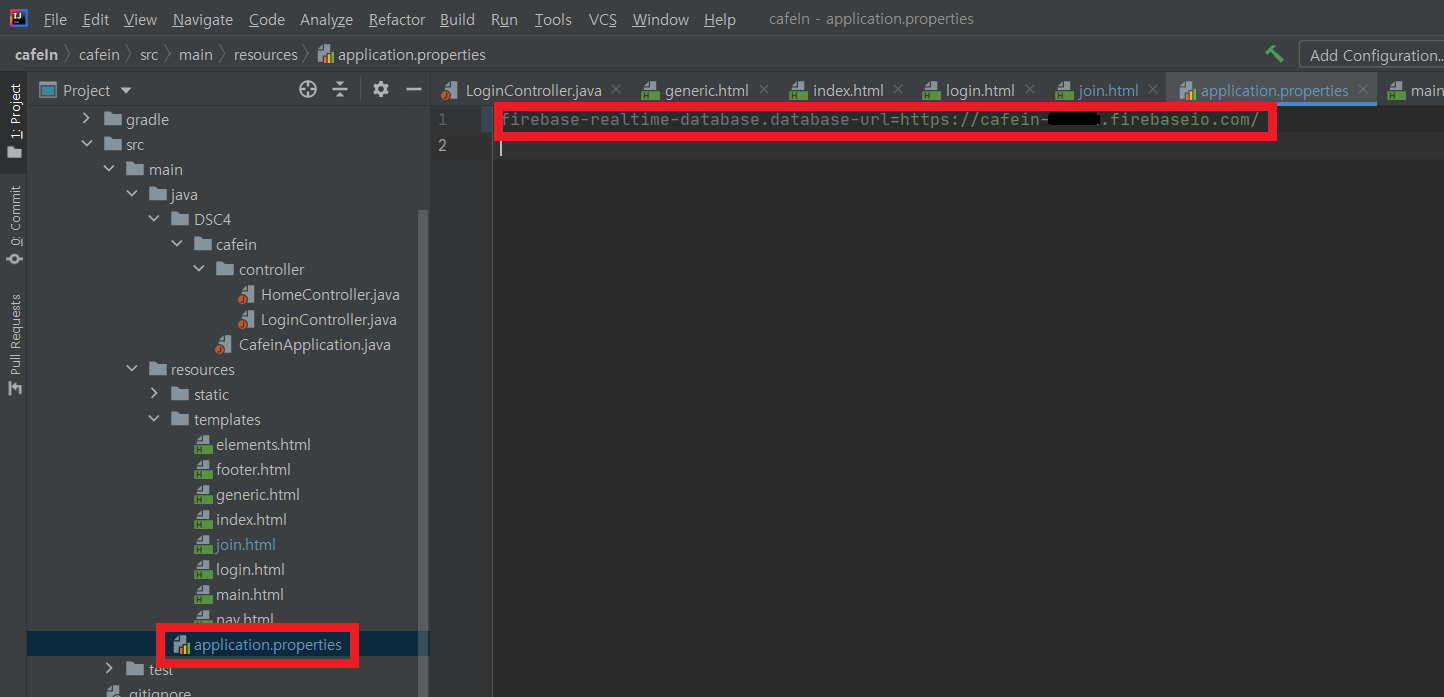The image size is (1444, 697).
Task: Open the Window menu
Action: point(661,19)
